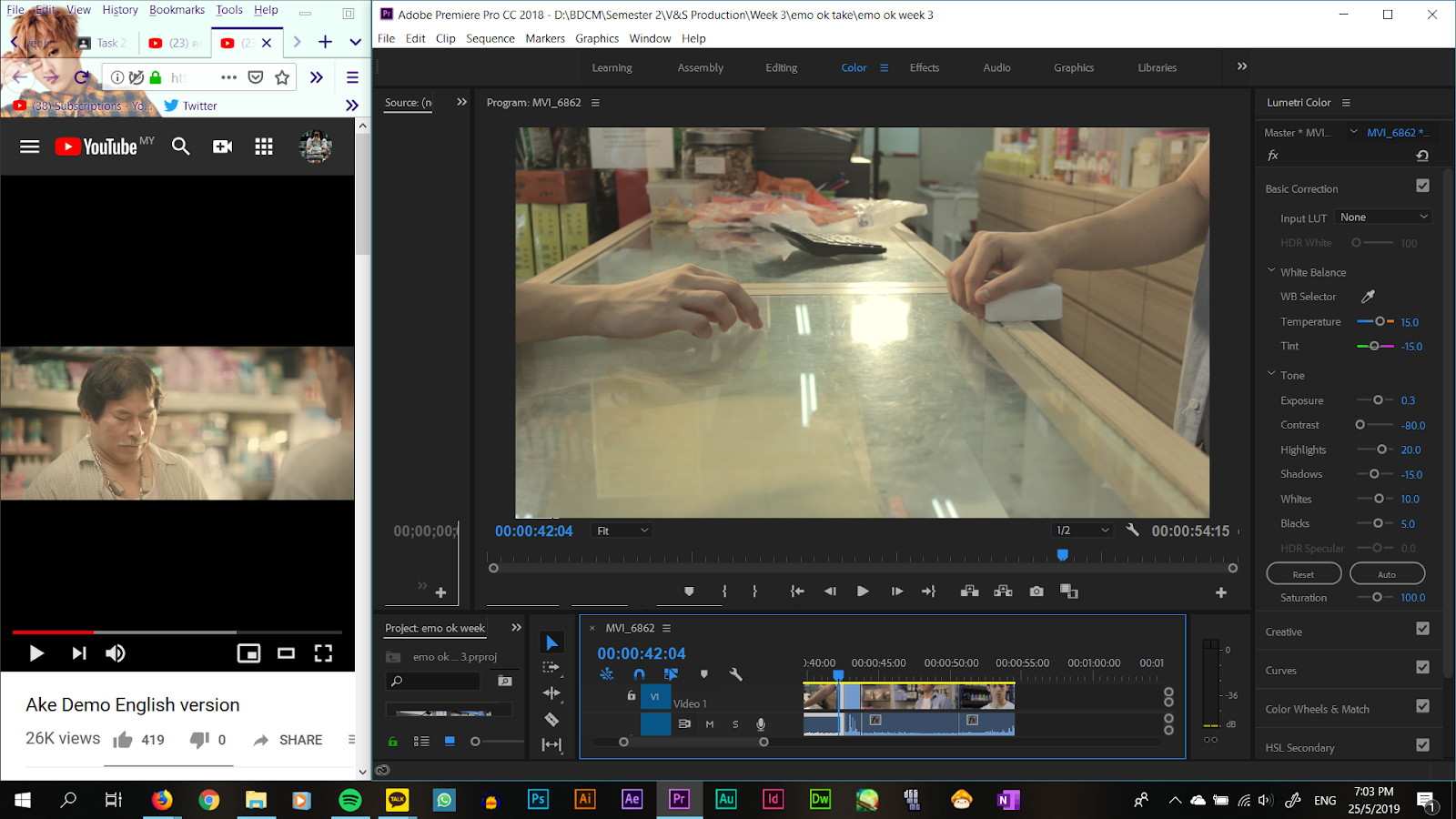Collapse the White Balance section
The height and width of the screenshot is (819, 1456).
[1271, 271]
